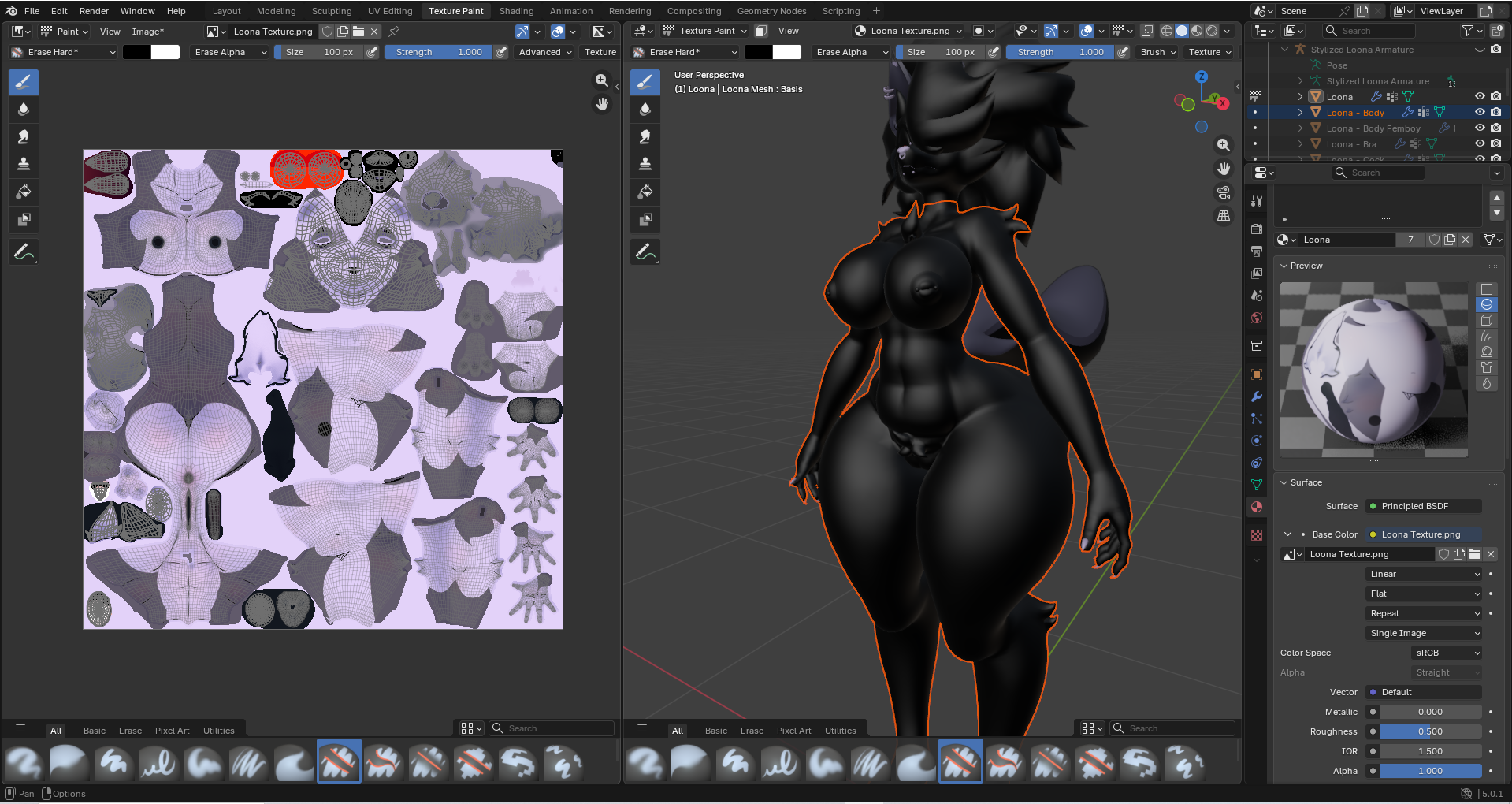The width and height of the screenshot is (1512, 804).
Task: Click the Principled BSDF surface shader button
Action: [1425, 506]
